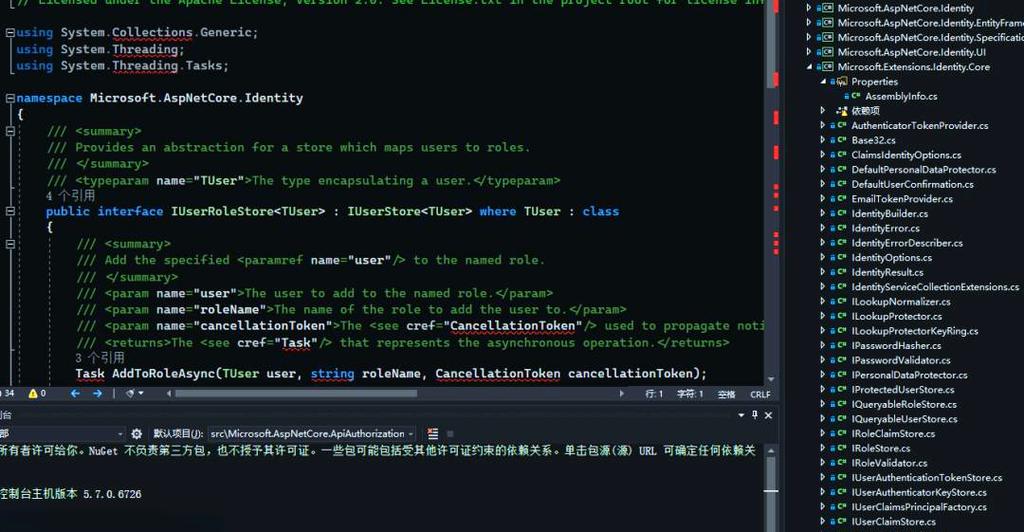Select the 依赖项 dependencies item
This screenshot has width=1024, height=532.
point(865,110)
